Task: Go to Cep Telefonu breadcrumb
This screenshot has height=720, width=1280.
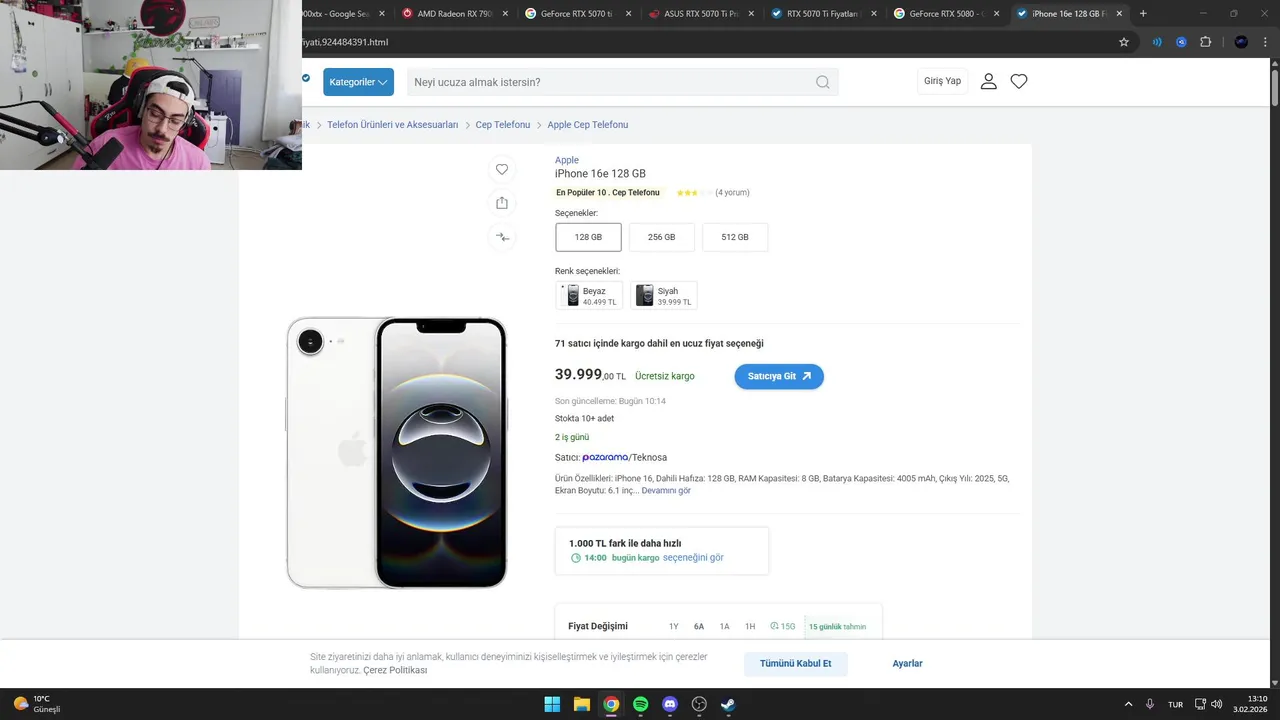Action: tap(503, 125)
